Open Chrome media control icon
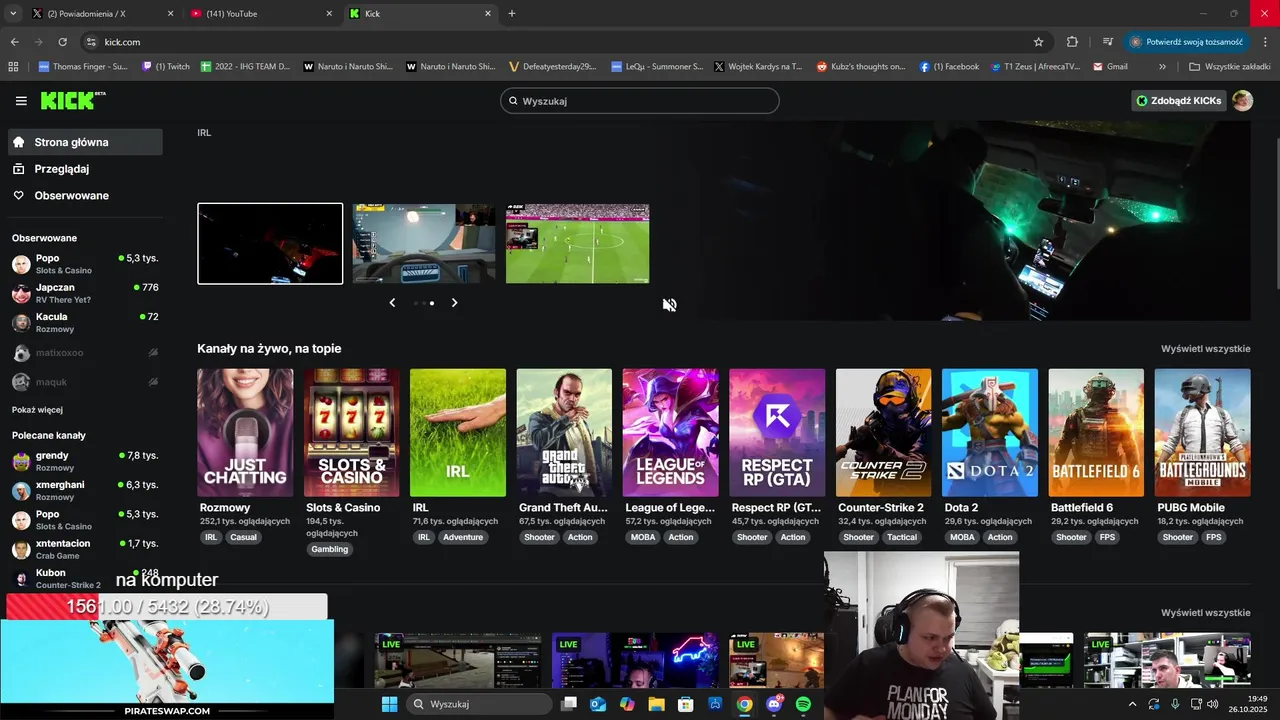This screenshot has width=1280, height=720. point(1108,42)
